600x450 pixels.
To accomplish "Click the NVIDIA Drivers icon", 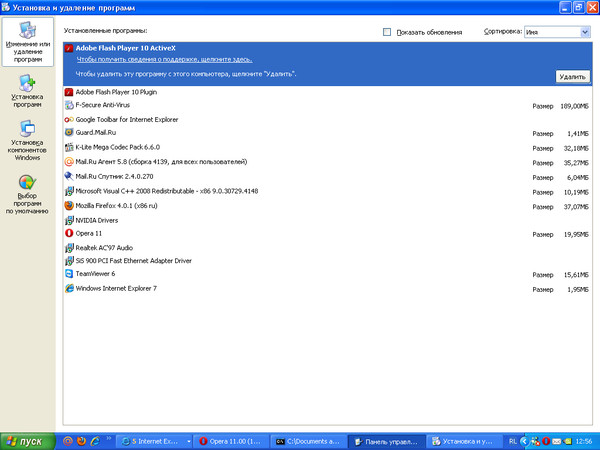I will (x=69, y=220).
